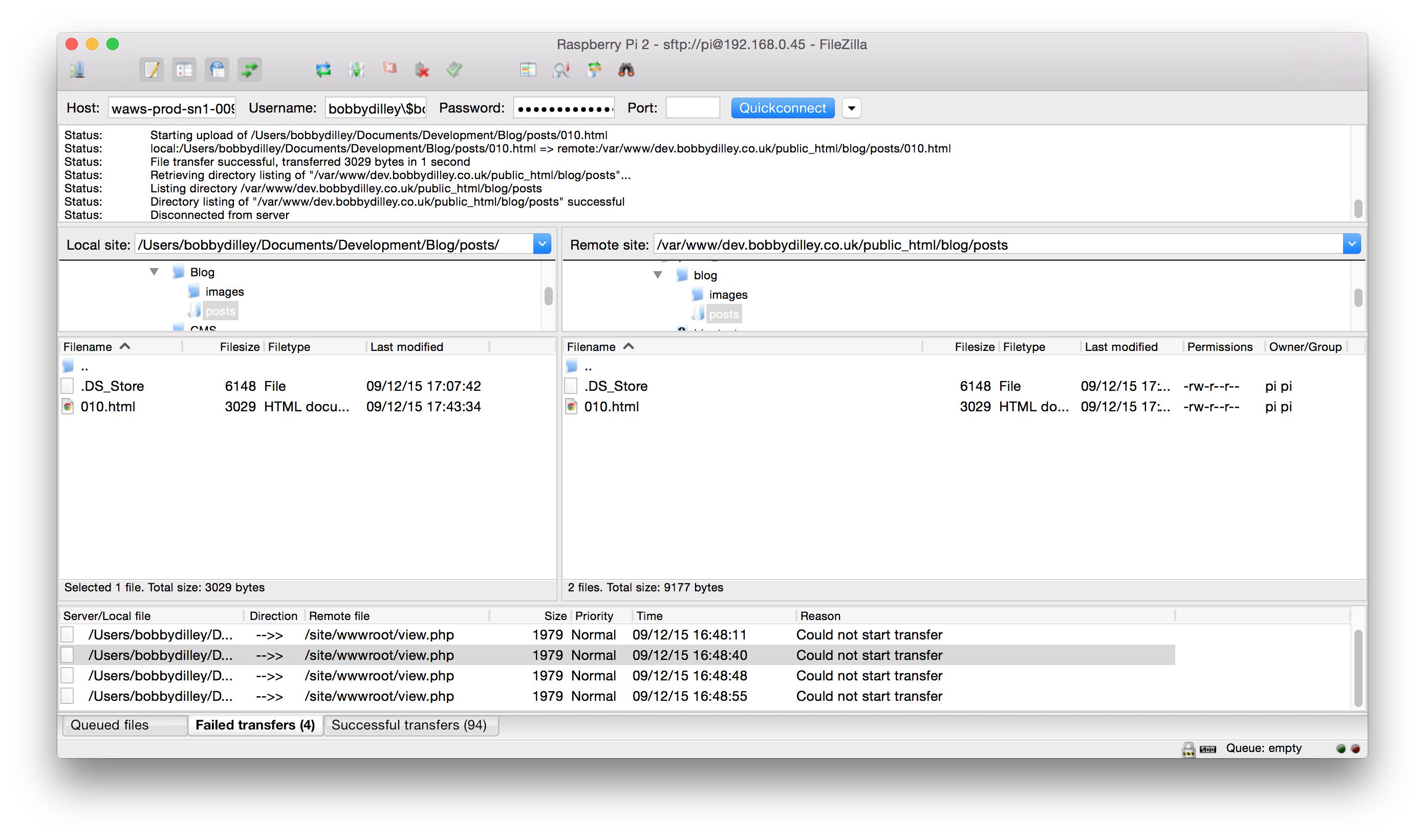
Task: Open the Local site path dropdown
Action: pos(542,245)
